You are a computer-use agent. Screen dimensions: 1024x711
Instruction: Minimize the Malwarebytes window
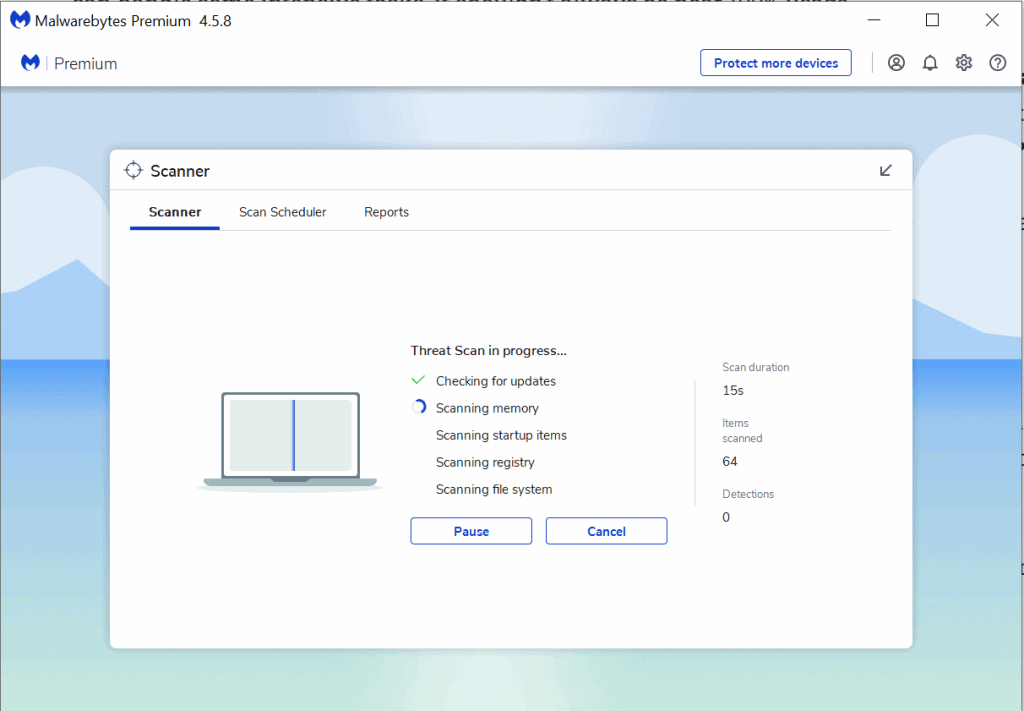click(874, 20)
